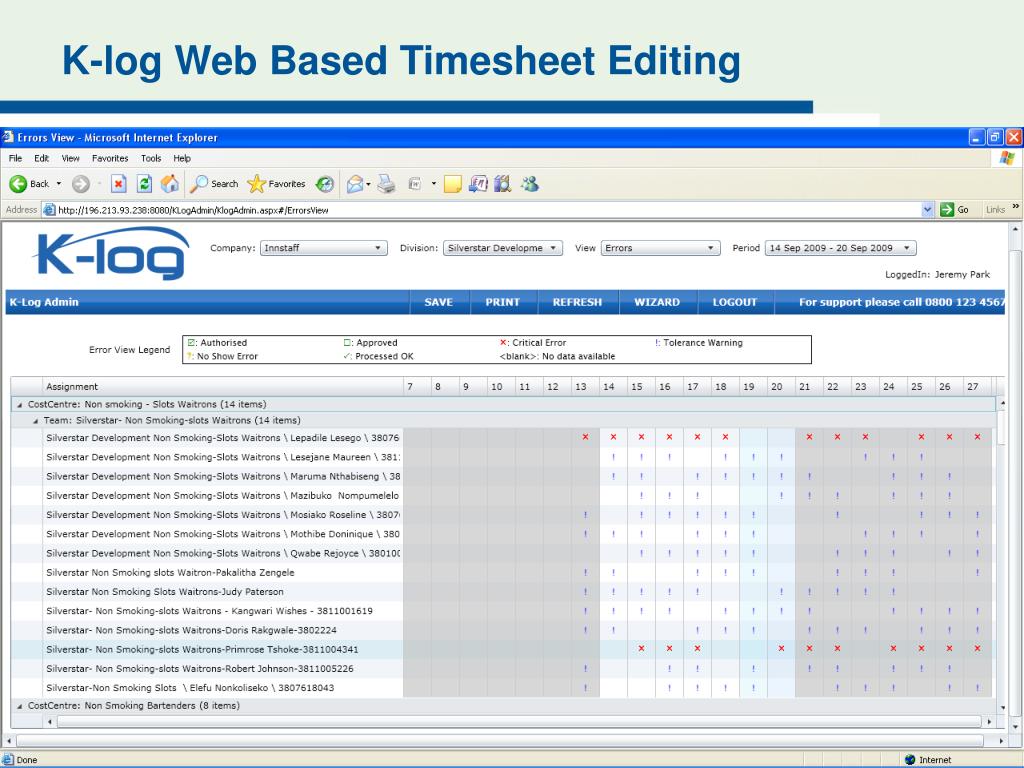Viewport: 1024px width, 768px height.
Task: Click the Edit document toolbar icon
Action: pyautogui.click(x=415, y=184)
